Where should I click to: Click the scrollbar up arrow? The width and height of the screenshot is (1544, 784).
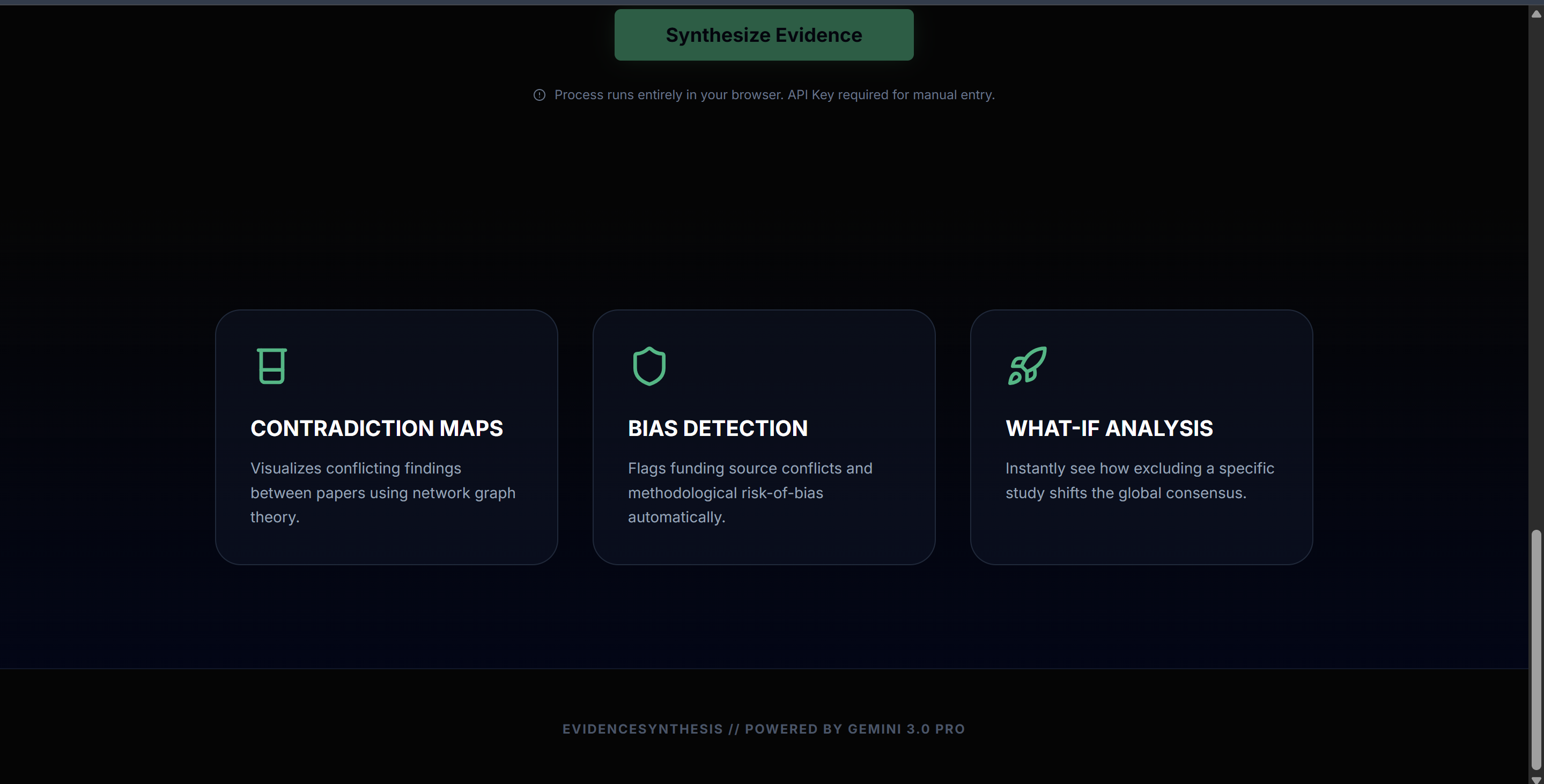[1536, 14]
